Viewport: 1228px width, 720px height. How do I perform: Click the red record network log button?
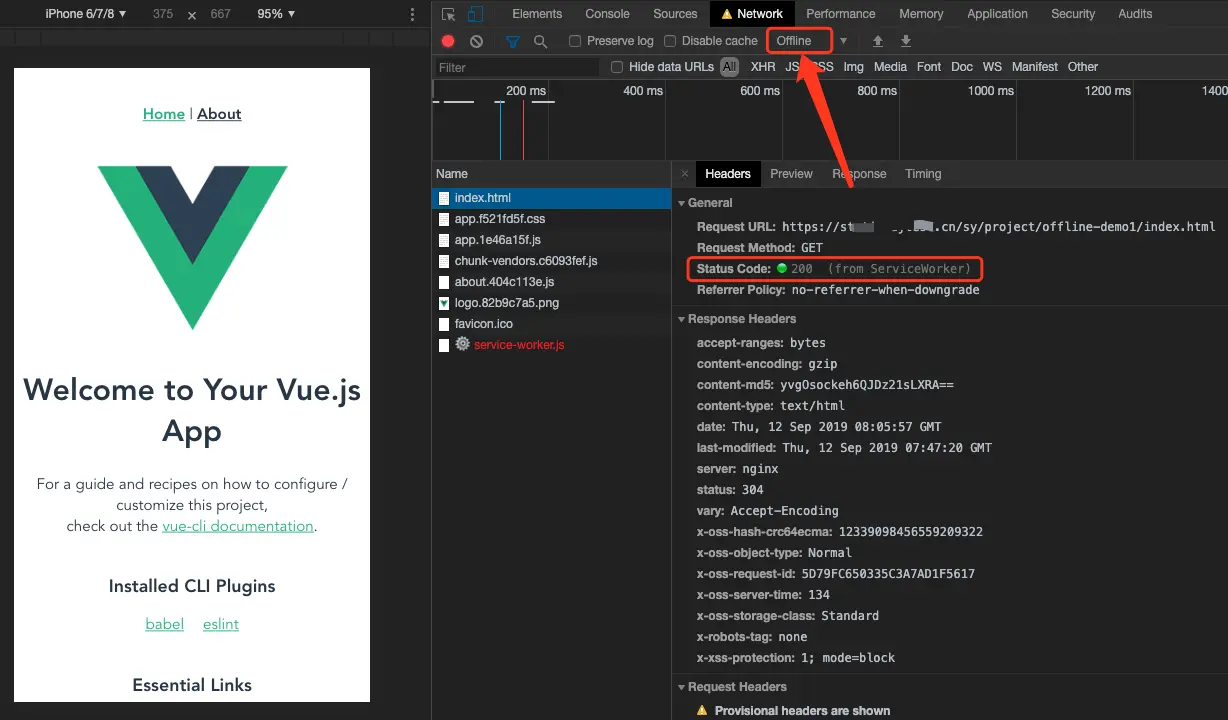tap(448, 41)
